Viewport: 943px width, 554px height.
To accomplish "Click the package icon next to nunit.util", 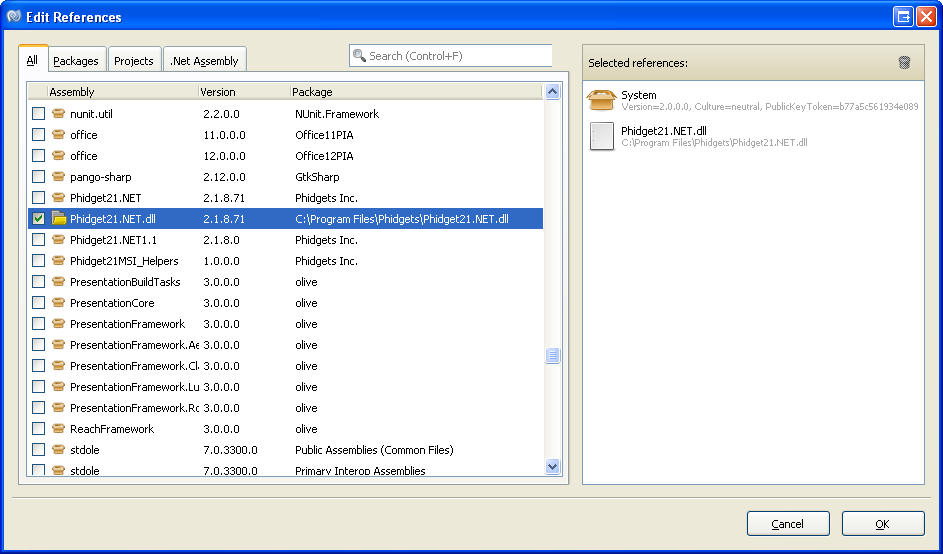I will click(59, 114).
